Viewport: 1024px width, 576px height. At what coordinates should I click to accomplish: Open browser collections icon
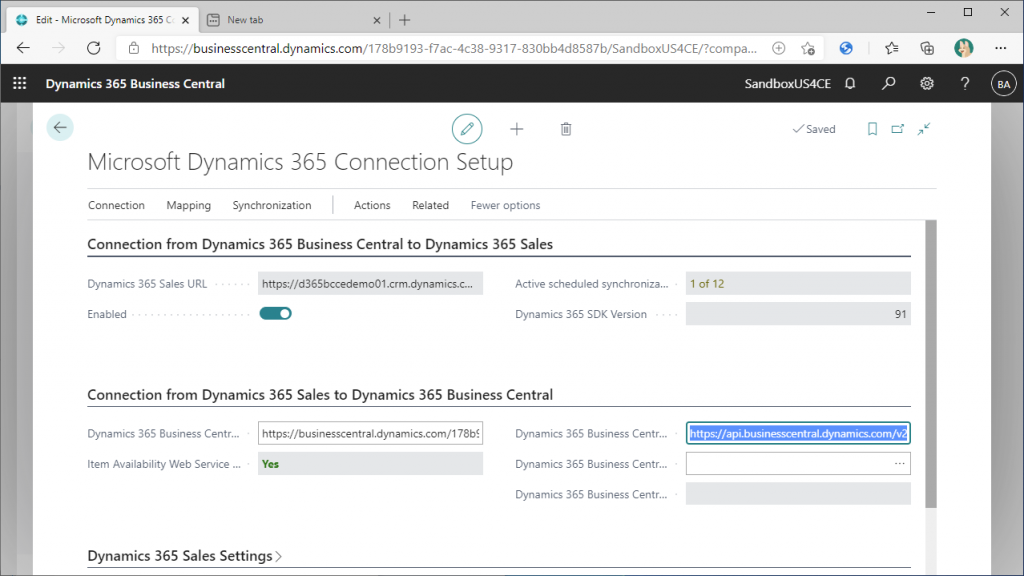click(x=927, y=48)
